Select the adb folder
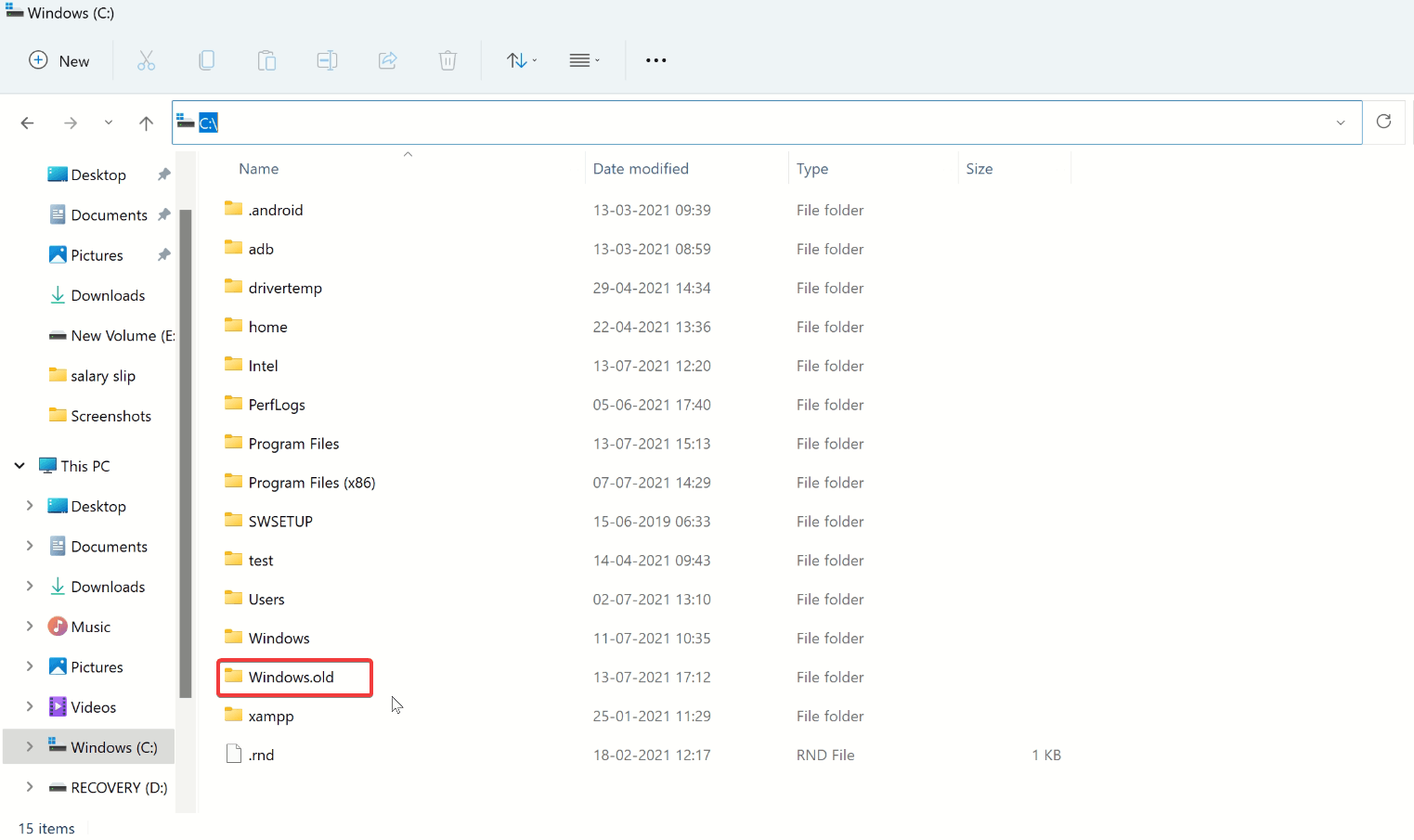 coord(261,249)
